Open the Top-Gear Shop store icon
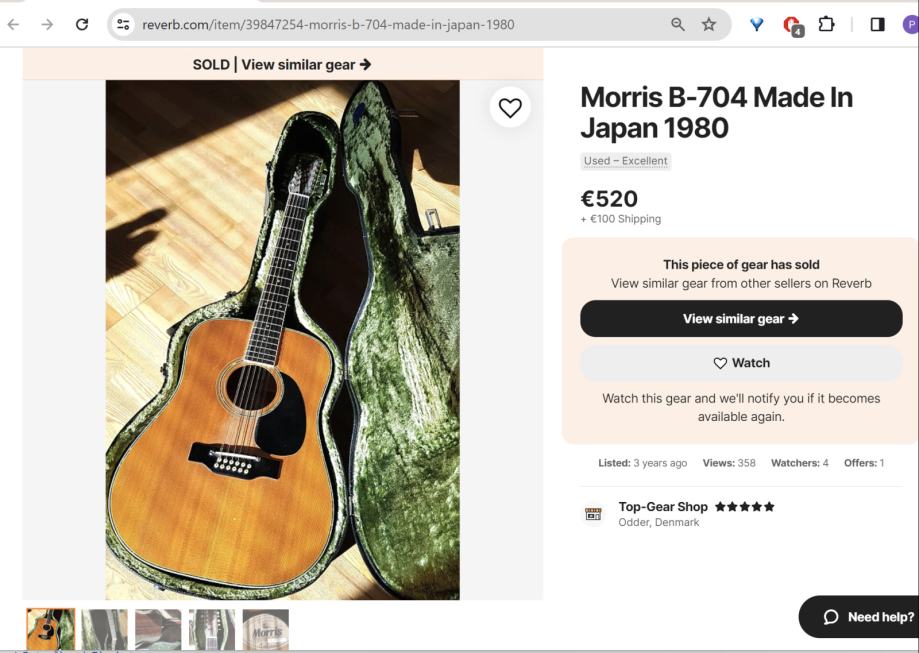Screen dimensions: 919x653 pyautogui.click(x=594, y=514)
